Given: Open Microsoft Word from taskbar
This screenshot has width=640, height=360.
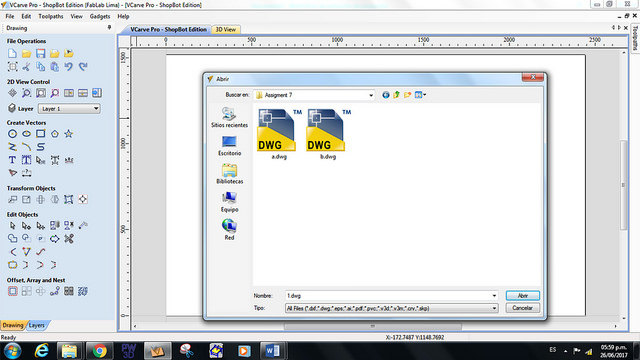Looking at the screenshot, I should click(x=272, y=351).
